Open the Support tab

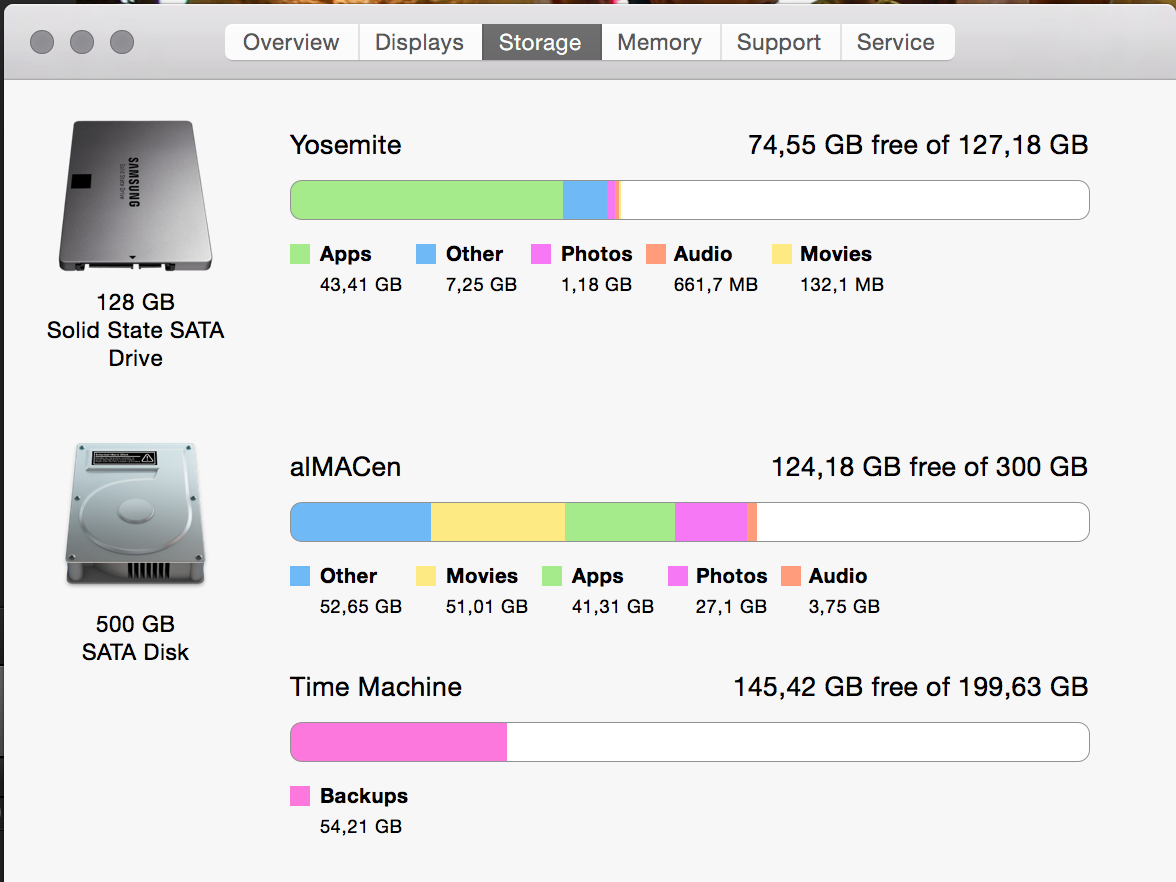(x=779, y=42)
